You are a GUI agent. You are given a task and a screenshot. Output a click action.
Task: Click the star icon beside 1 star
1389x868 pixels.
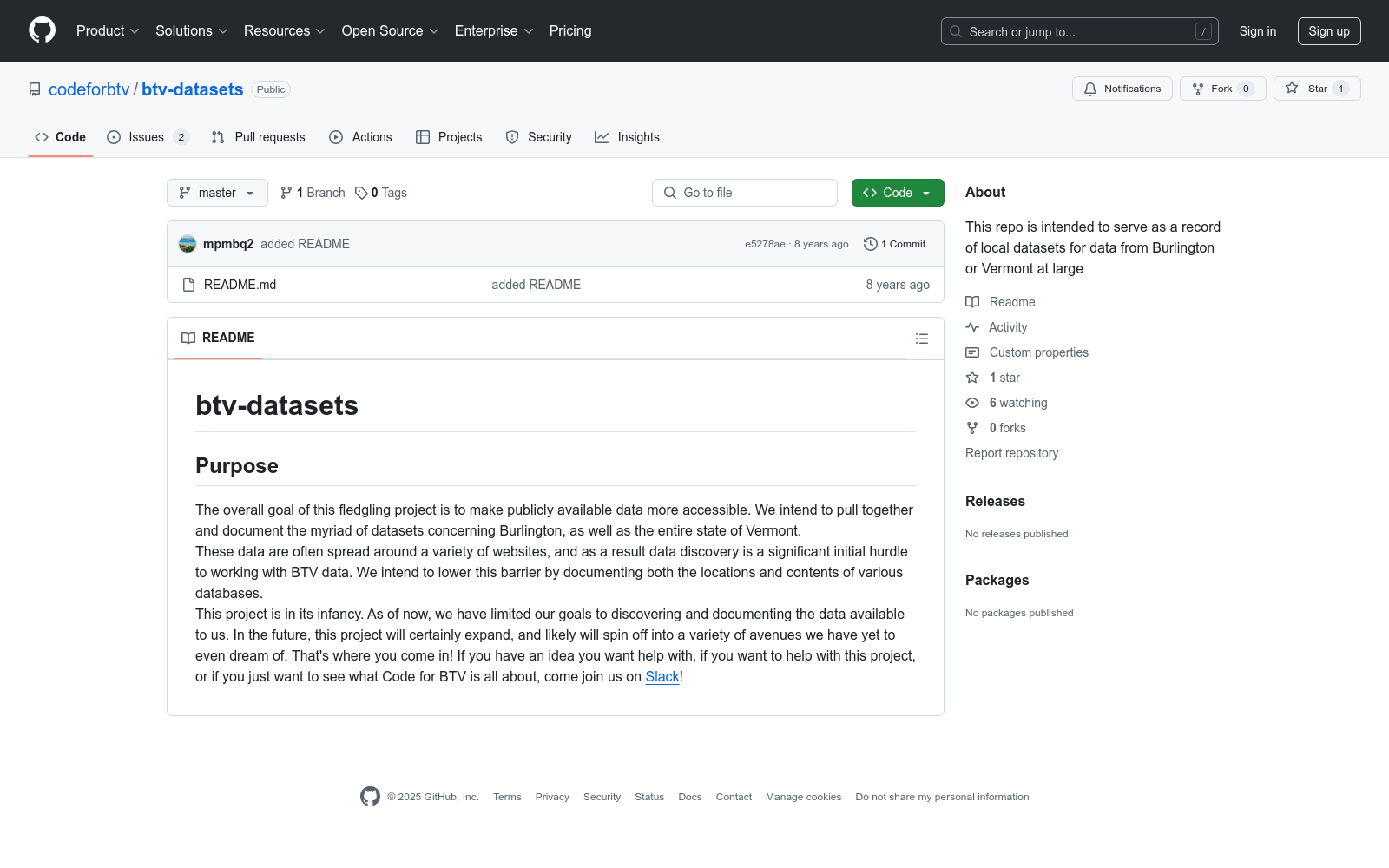972,378
